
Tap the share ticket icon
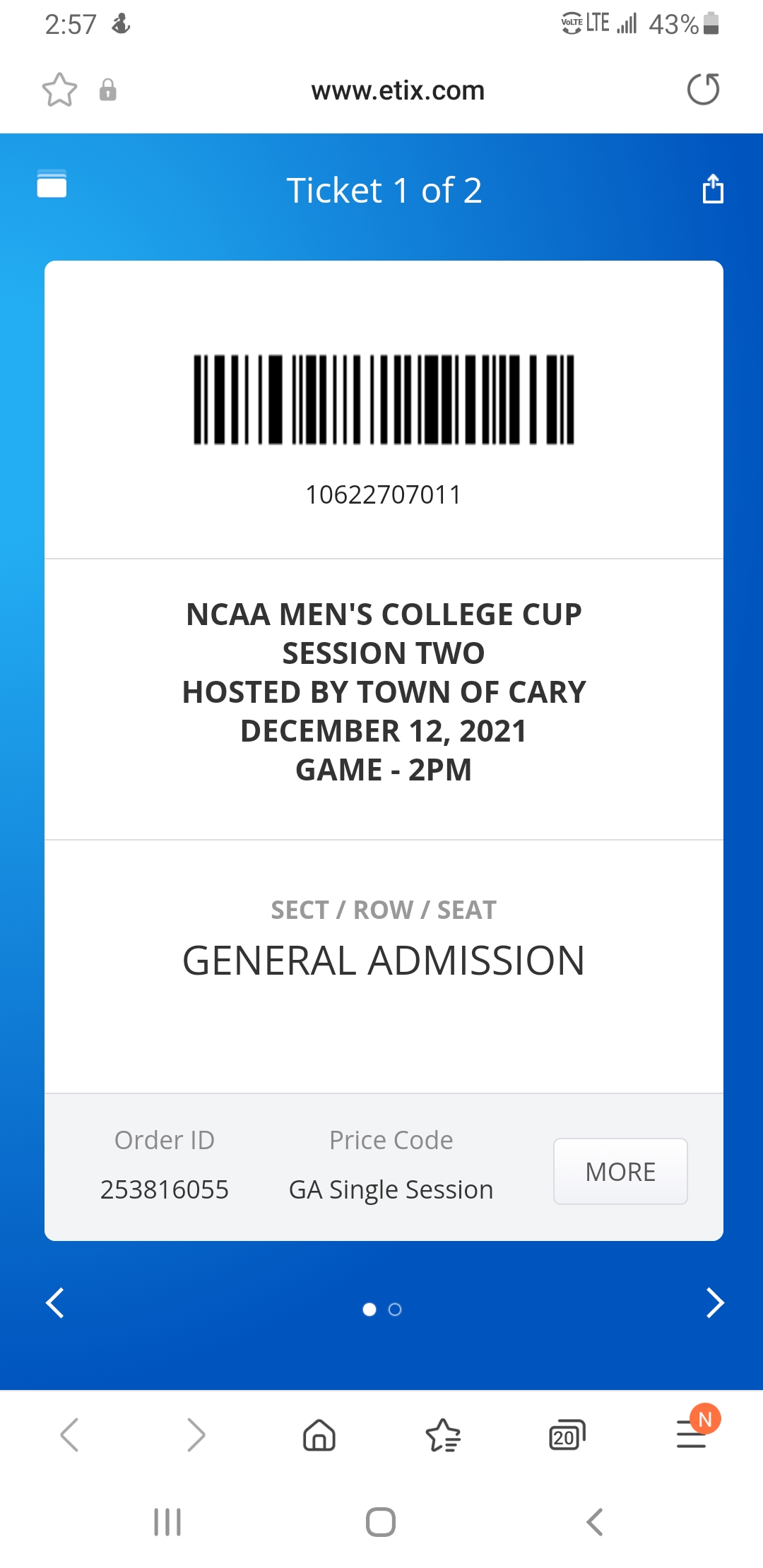click(x=712, y=189)
